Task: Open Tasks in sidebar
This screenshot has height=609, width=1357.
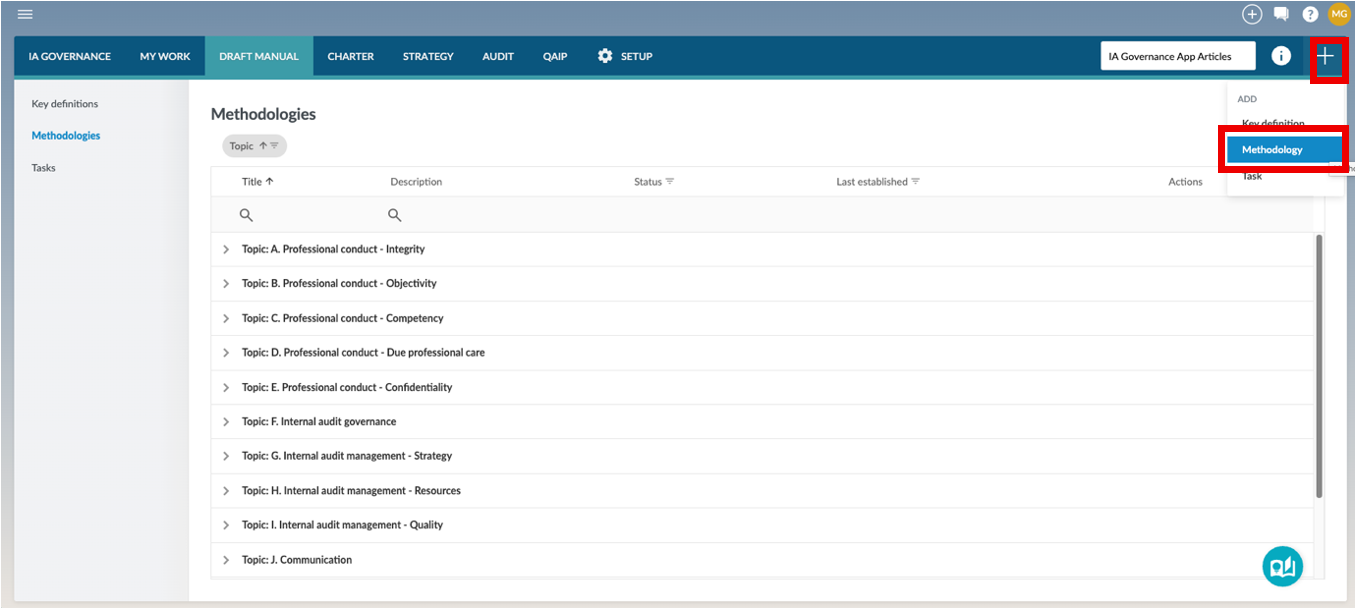Action: point(44,168)
